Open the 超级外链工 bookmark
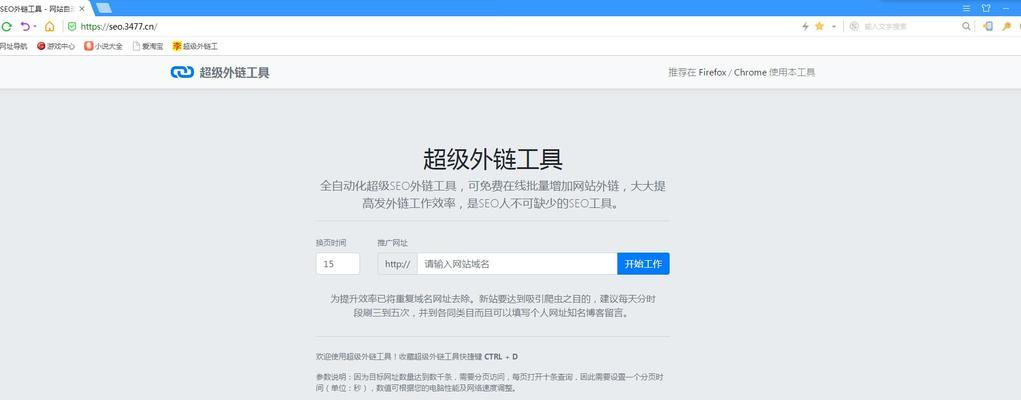The height and width of the screenshot is (400, 1021). pos(195,46)
